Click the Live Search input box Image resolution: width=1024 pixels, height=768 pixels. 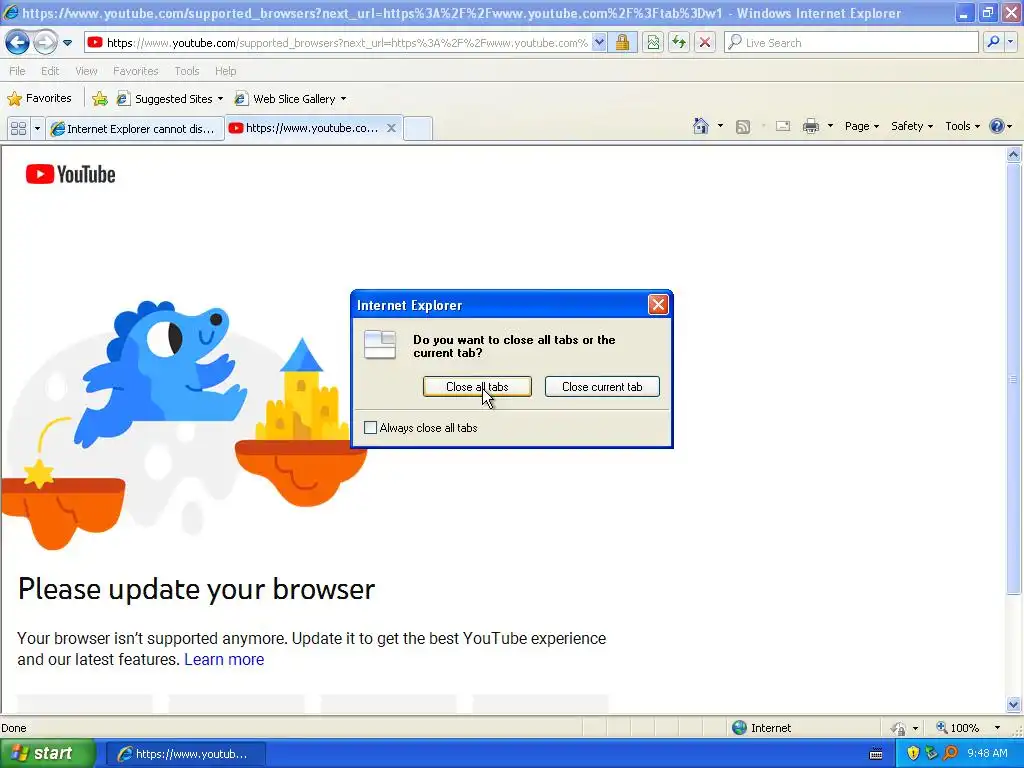[851, 43]
